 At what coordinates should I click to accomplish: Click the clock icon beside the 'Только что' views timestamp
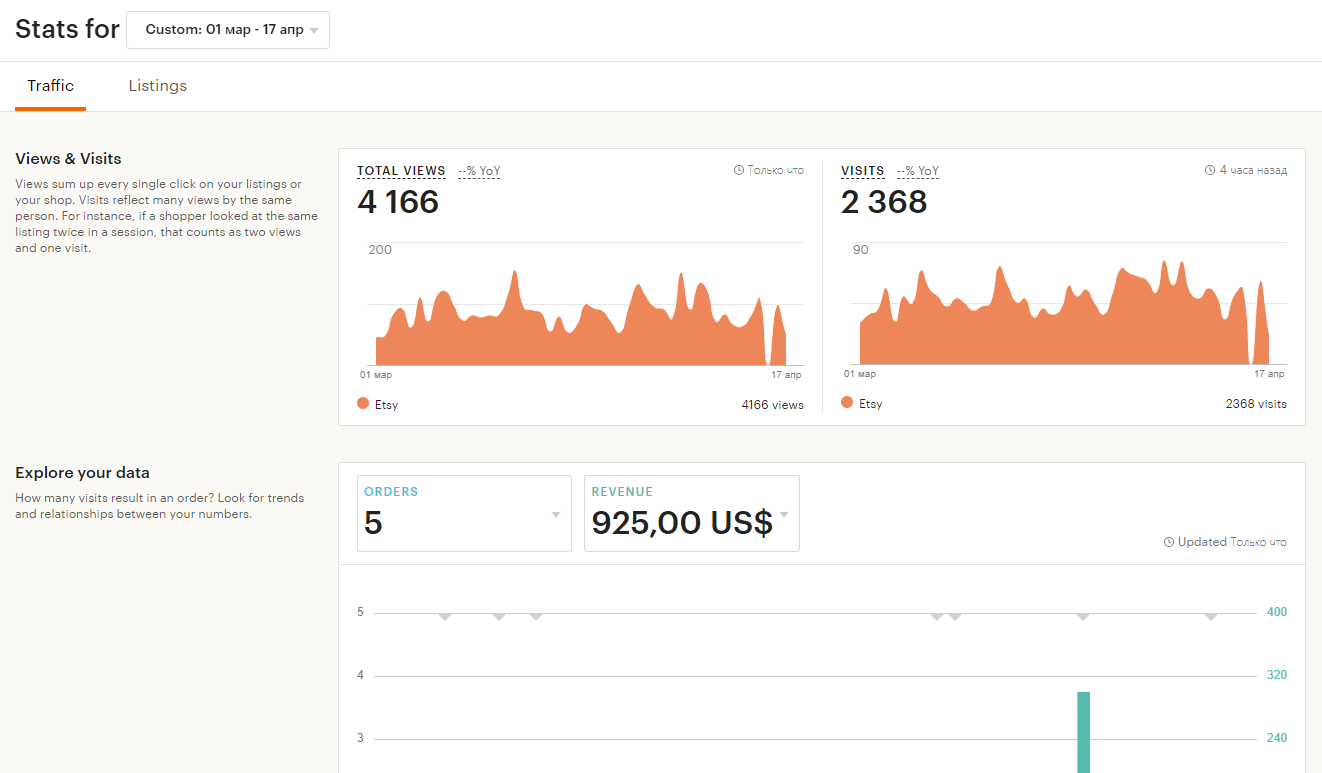[x=739, y=170]
